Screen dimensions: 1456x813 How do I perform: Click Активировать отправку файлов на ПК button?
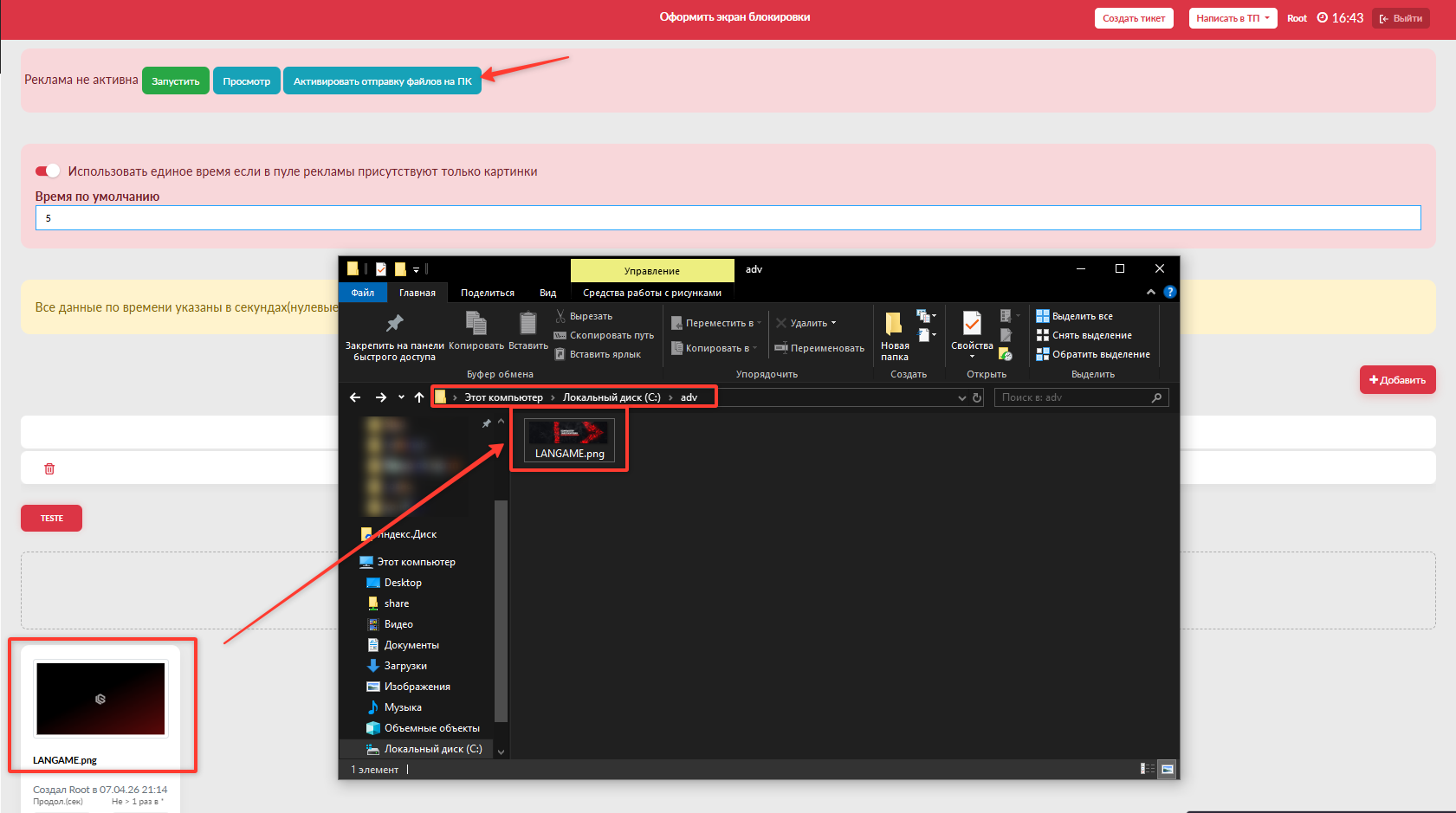383,81
